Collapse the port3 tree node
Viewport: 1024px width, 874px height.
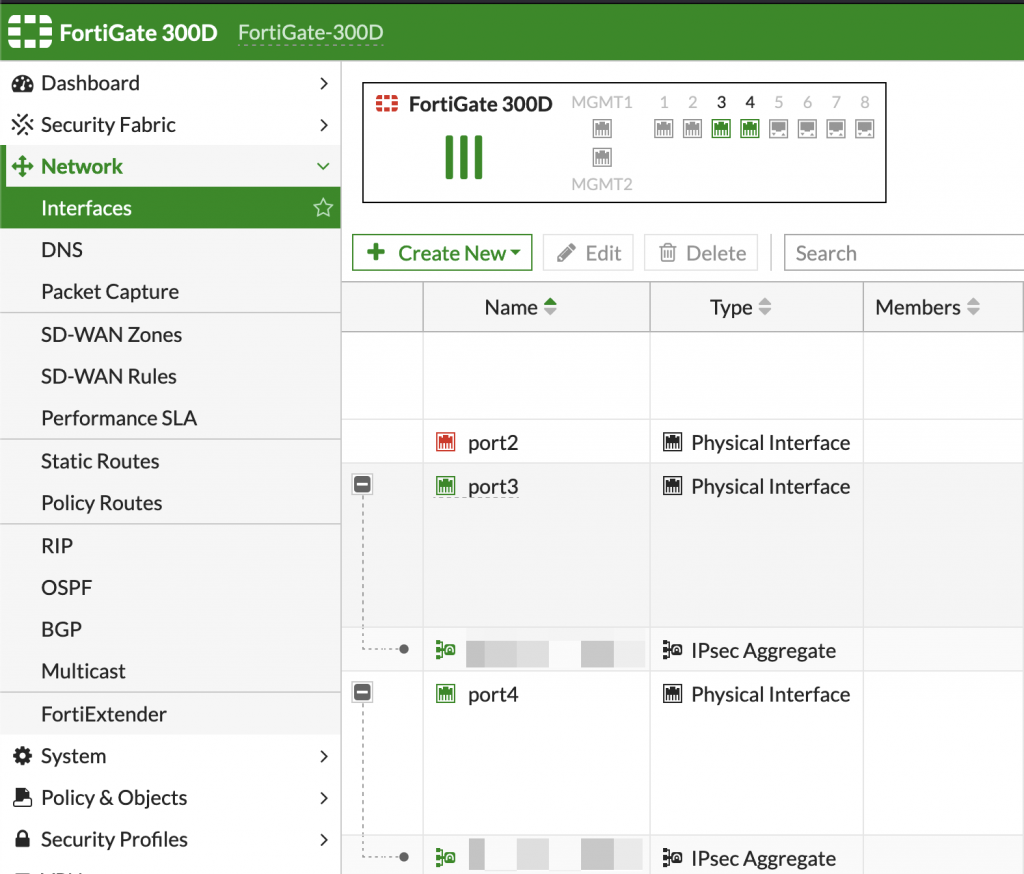(x=362, y=485)
